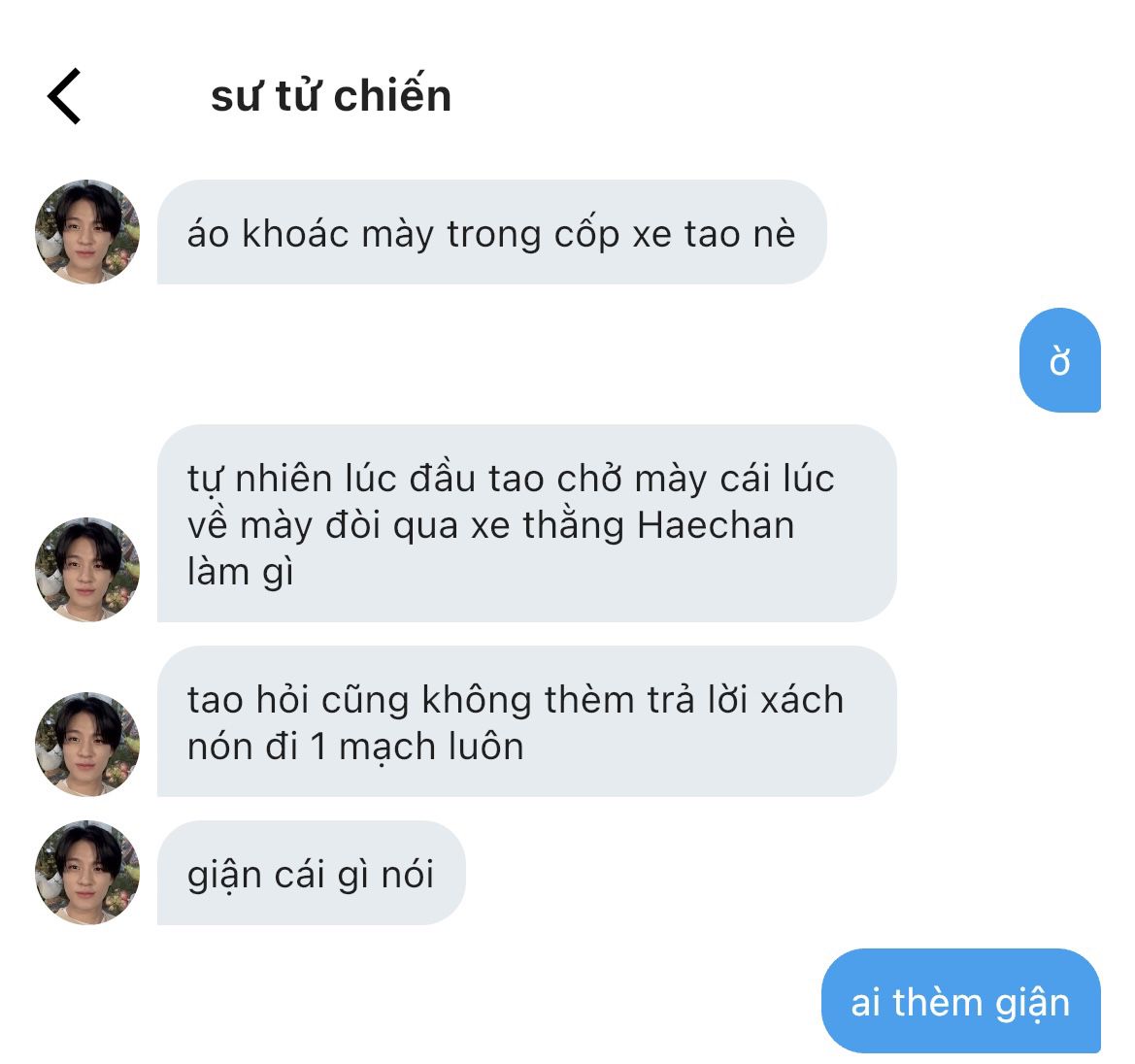Select message "áo khoác mày trong cốp xe tao nè"
The height and width of the screenshot is (1064, 1135).
point(491,232)
